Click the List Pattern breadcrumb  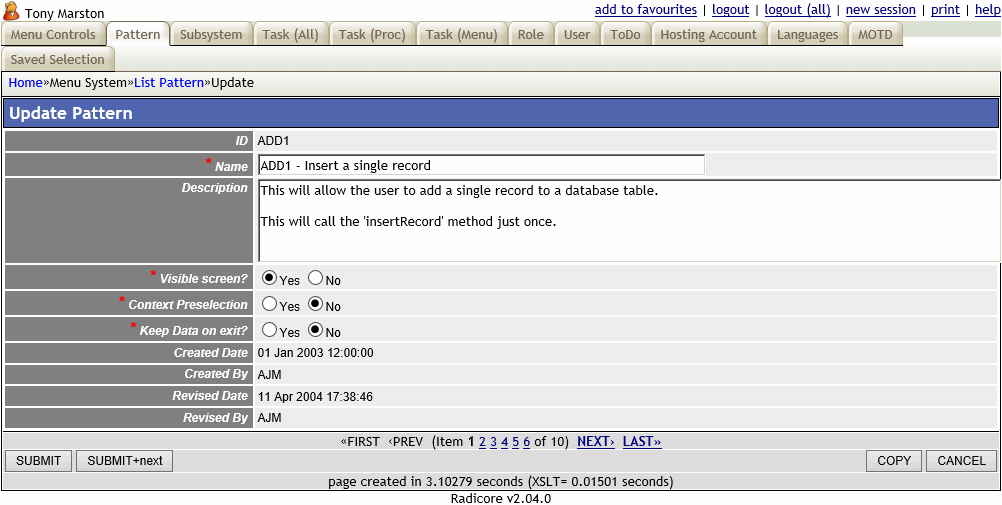click(169, 83)
